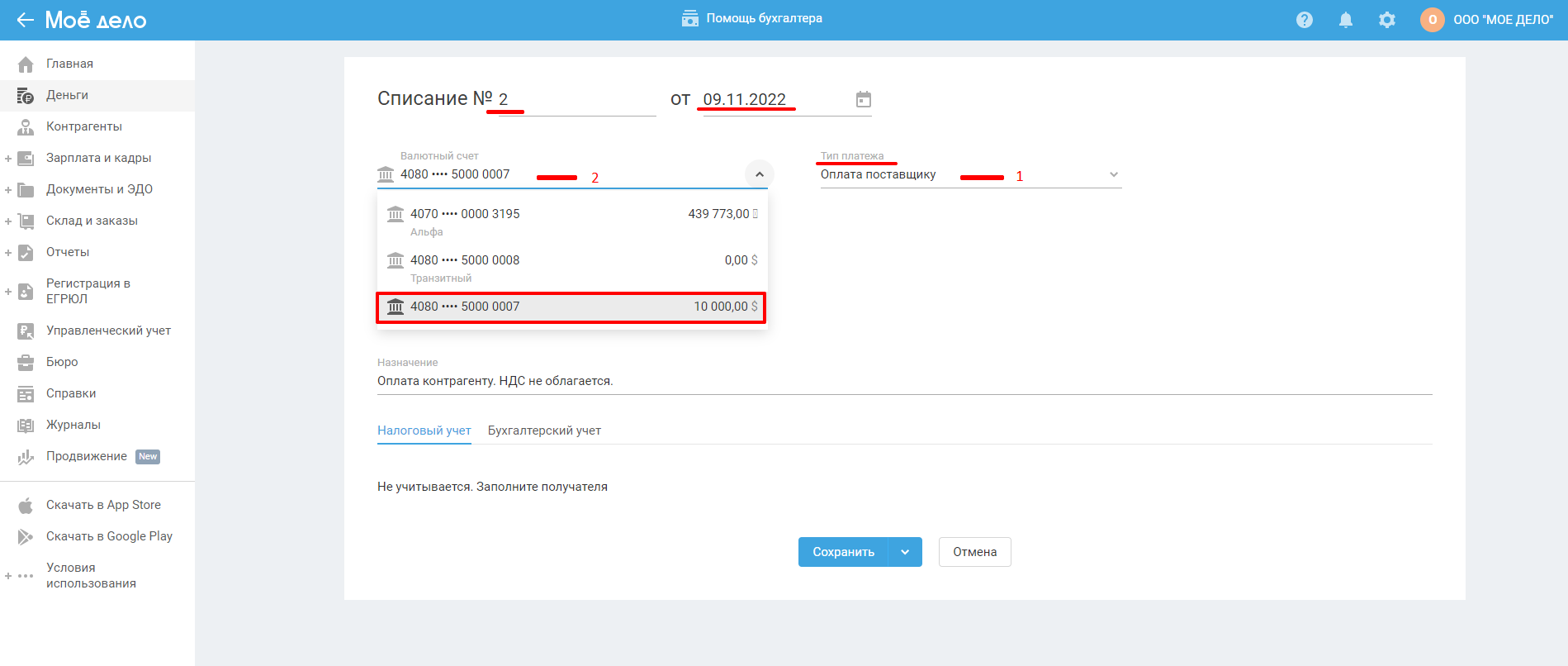Go to Главная via home icon
This screenshot has height=666, width=1568.
[x=26, y=64]
